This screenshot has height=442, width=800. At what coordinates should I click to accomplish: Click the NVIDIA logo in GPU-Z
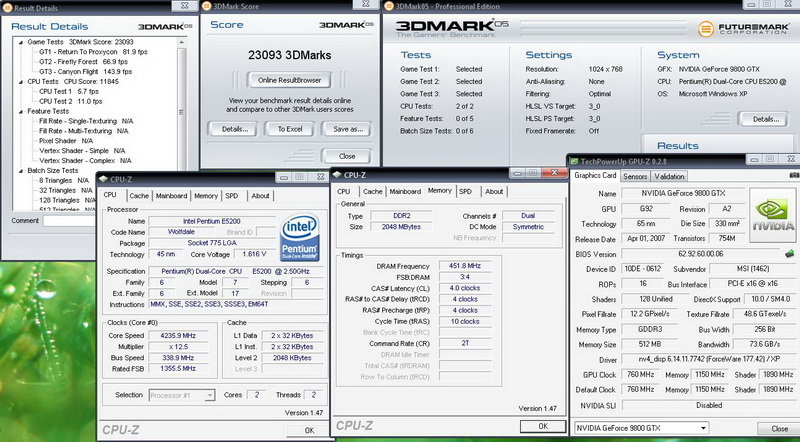772,215
